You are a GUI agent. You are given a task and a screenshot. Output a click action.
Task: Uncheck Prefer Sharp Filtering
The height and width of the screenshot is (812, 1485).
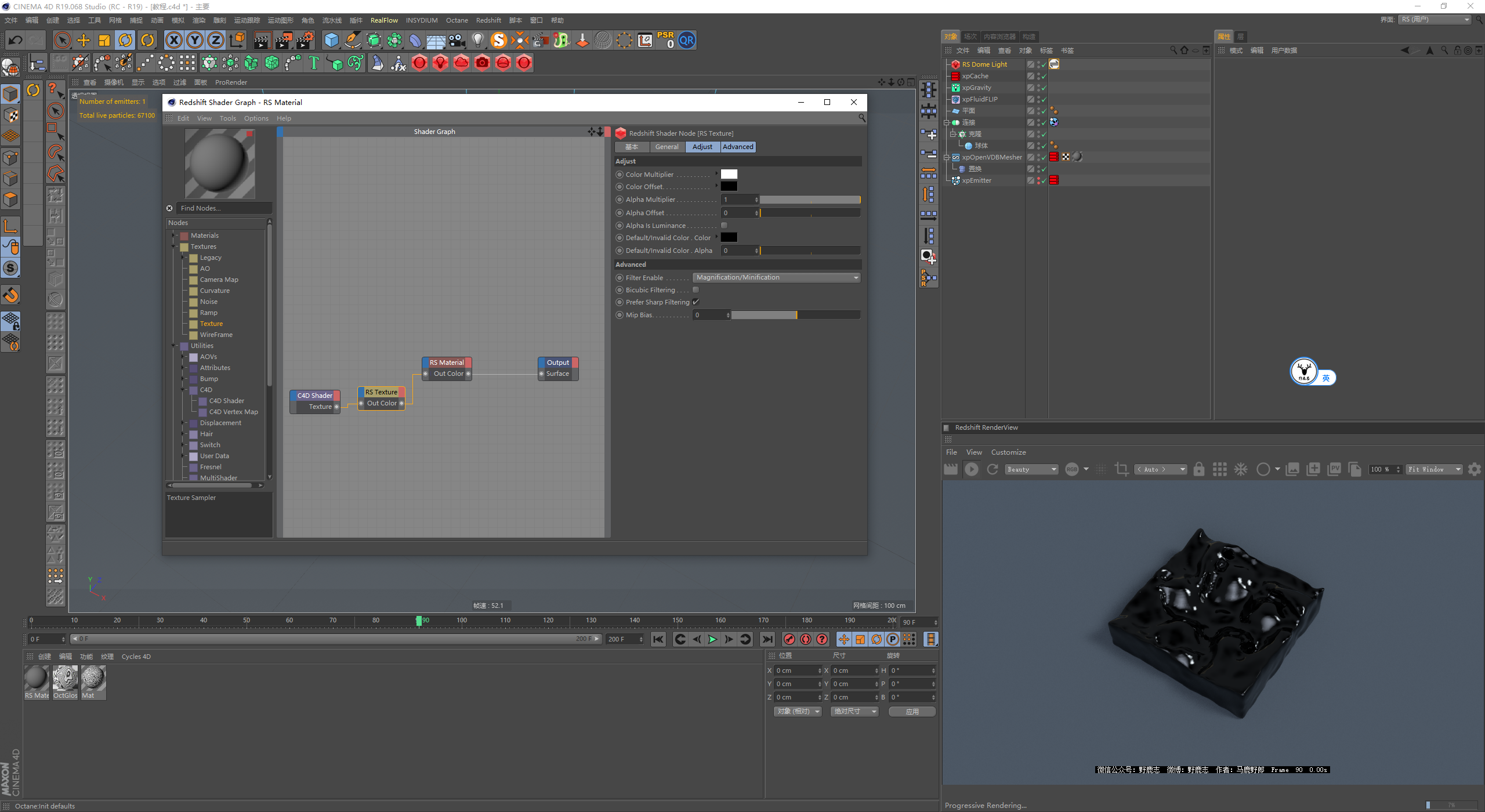(x=696, y=302)
